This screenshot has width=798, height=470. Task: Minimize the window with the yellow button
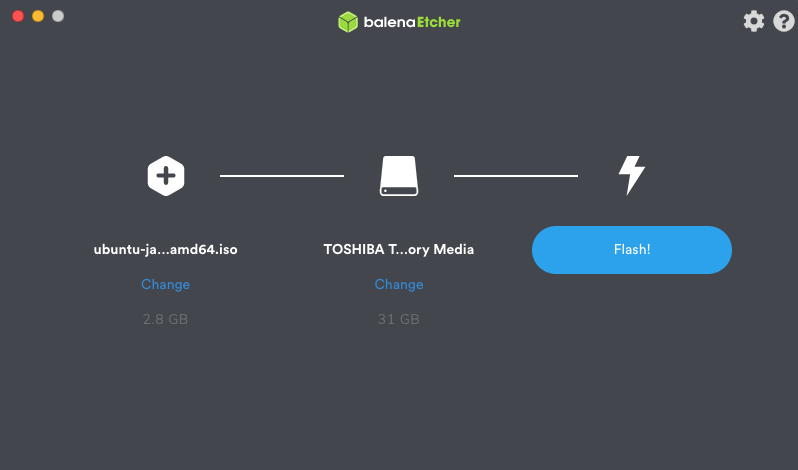point(38,16)
